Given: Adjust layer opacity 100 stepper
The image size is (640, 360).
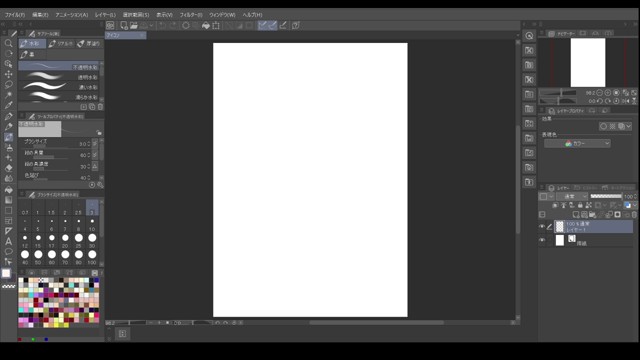Looking at the screenshot, I should click(636, 196).
